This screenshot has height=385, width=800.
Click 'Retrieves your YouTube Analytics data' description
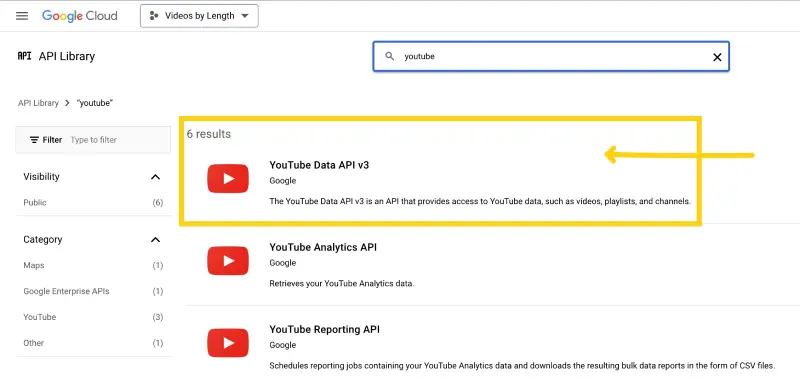point(342,284)
